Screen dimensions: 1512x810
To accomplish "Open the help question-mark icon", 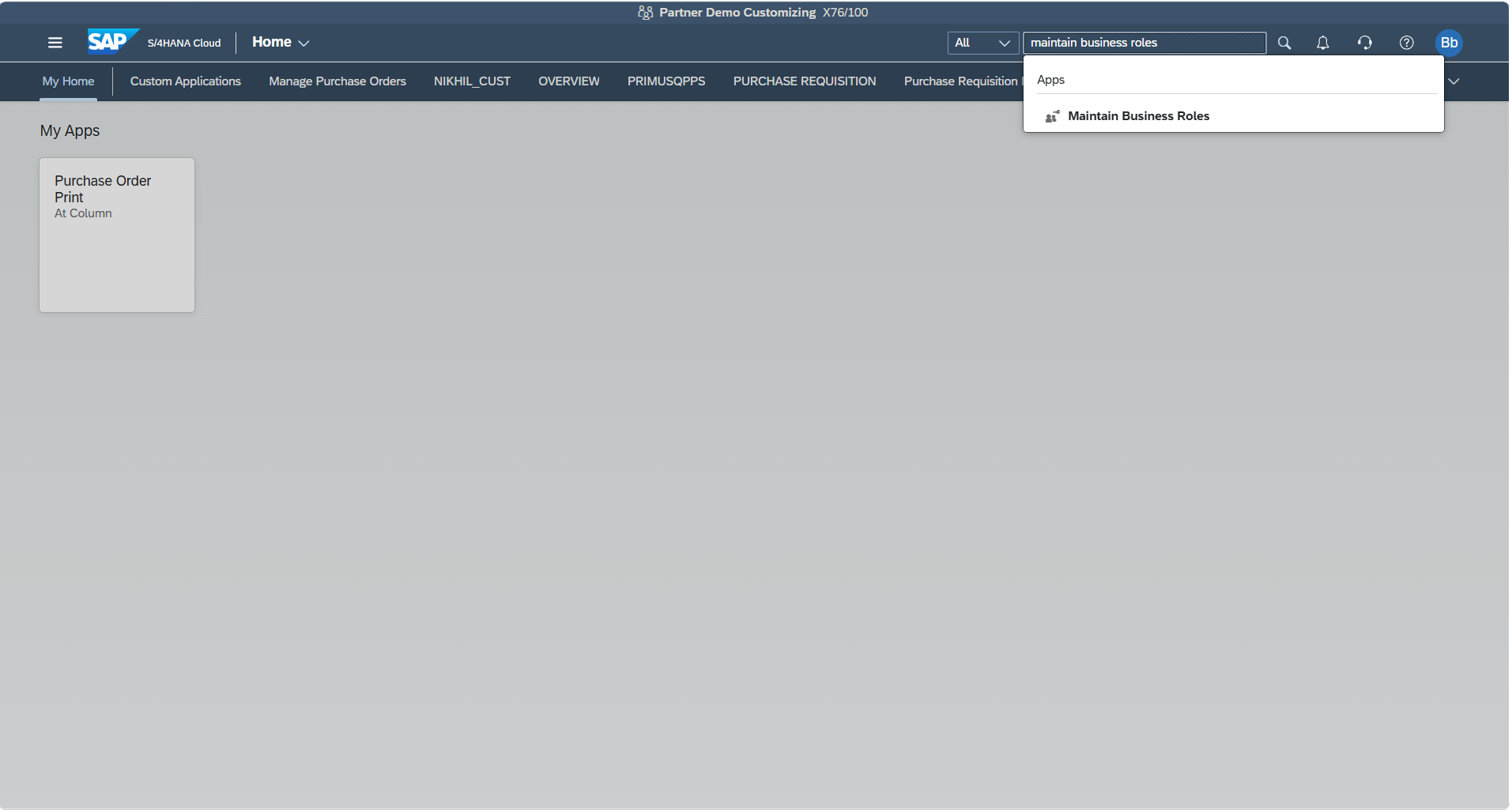I will (x=1406, y=43).
